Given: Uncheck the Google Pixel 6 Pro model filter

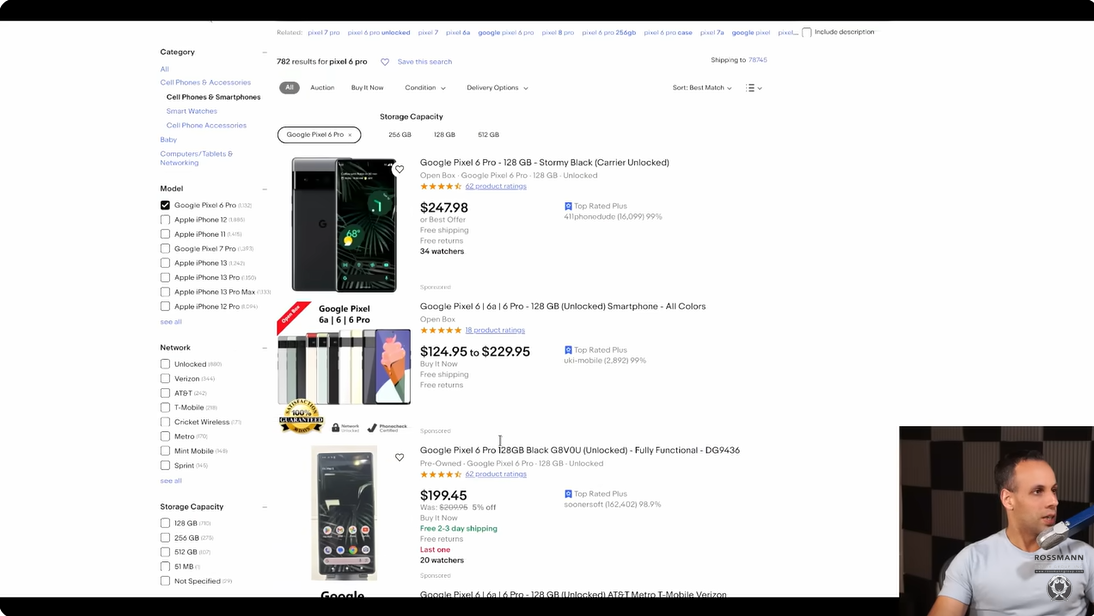Looking at the screenshot, I should [165, 205].
